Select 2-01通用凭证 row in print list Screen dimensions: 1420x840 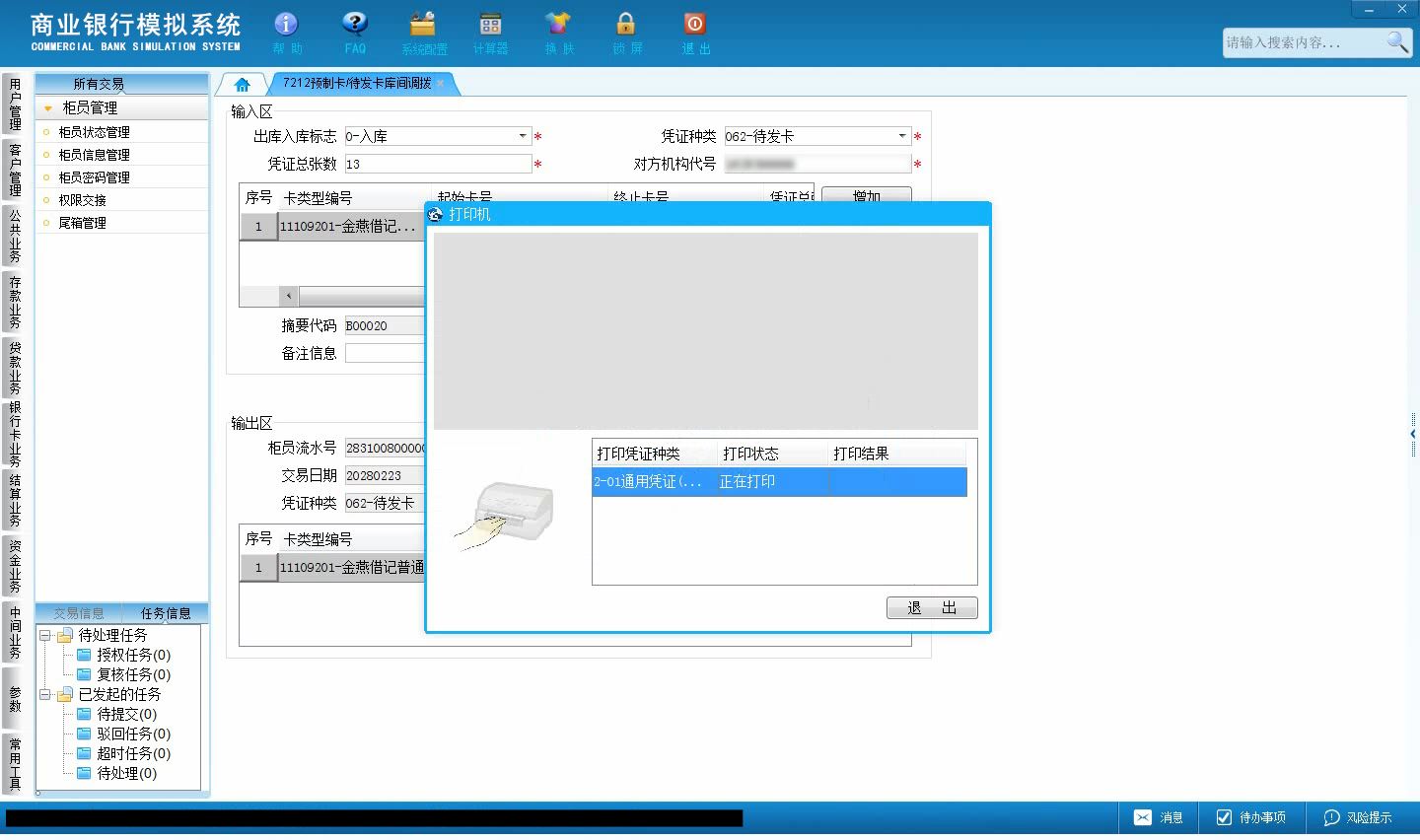pos(779,481)
